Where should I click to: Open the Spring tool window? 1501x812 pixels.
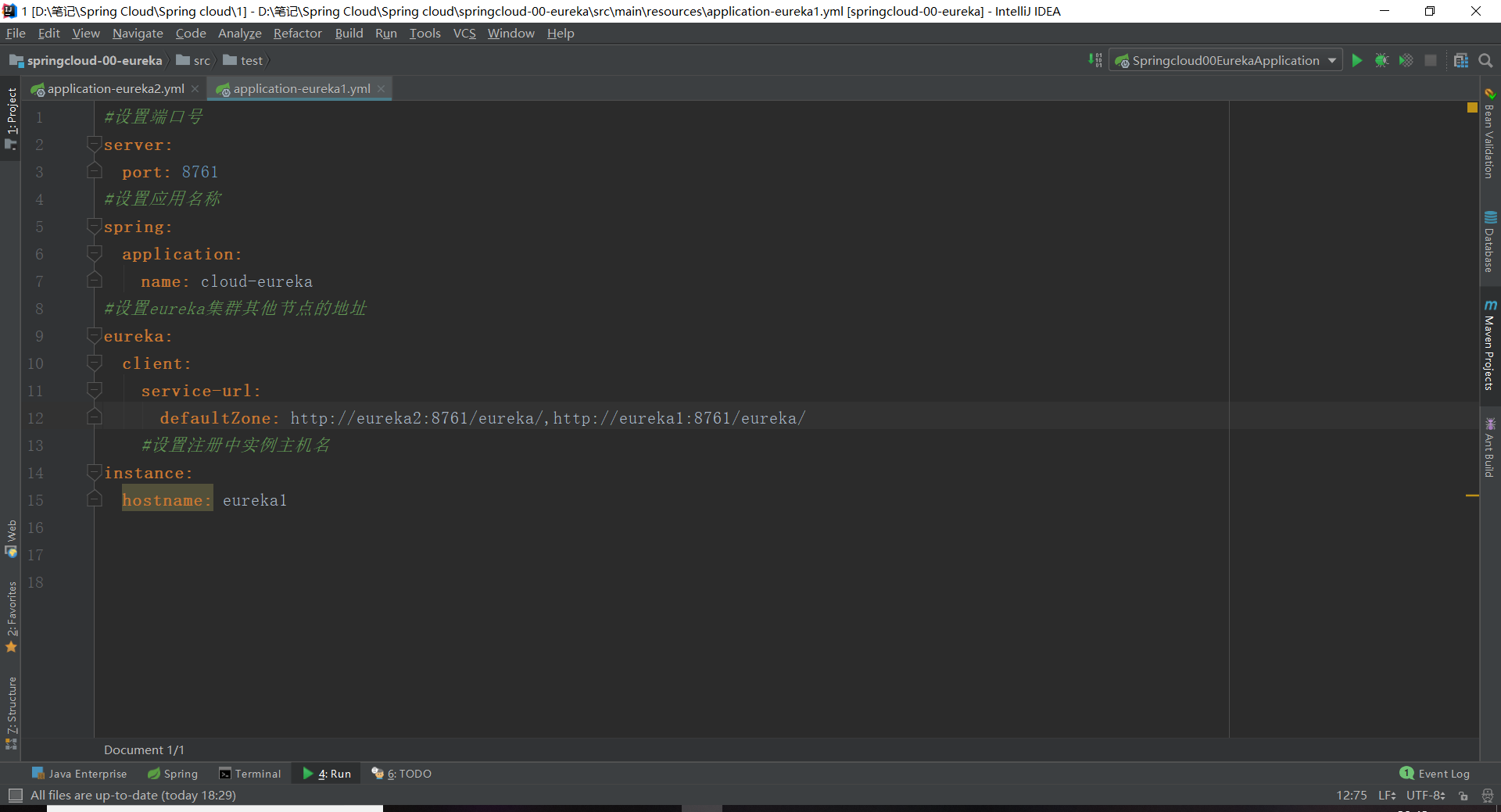173,774
